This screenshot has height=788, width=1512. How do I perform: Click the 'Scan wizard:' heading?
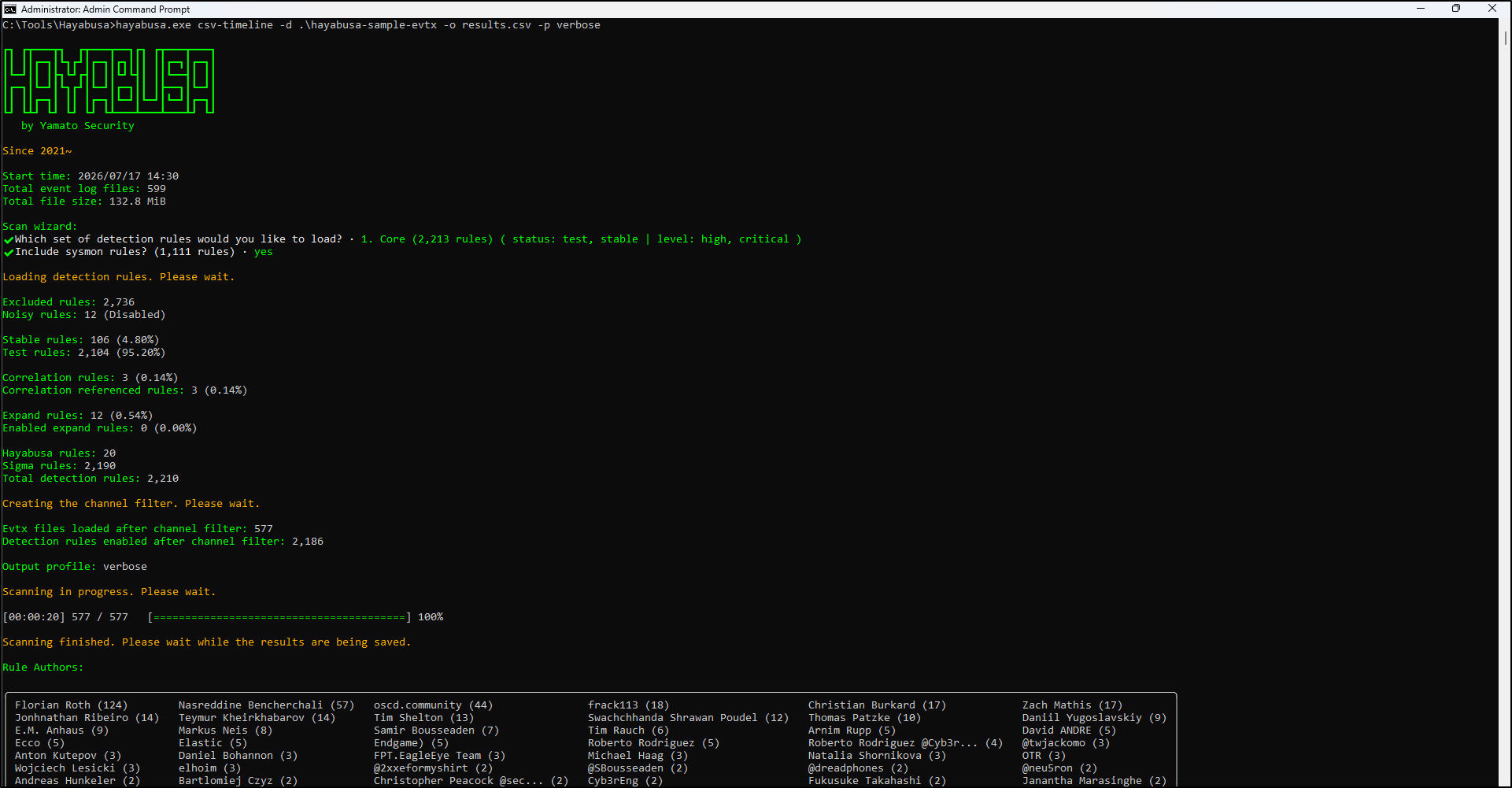pyautogui.click(x=40, y=227)
